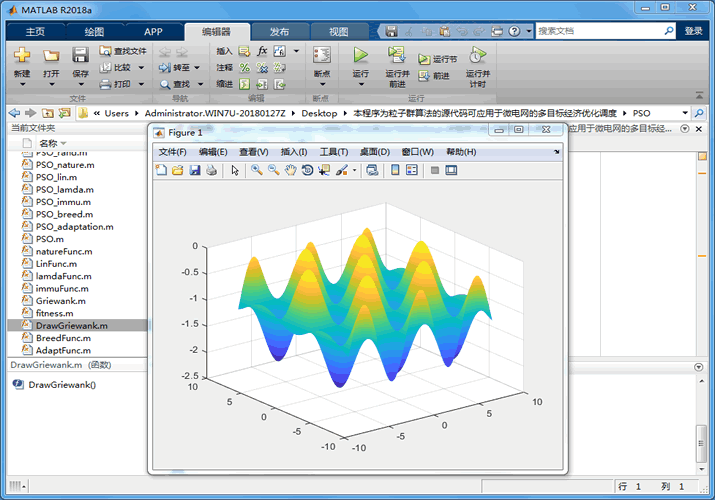Click the 新建 plus icon in the ribbon

(22, 55)
